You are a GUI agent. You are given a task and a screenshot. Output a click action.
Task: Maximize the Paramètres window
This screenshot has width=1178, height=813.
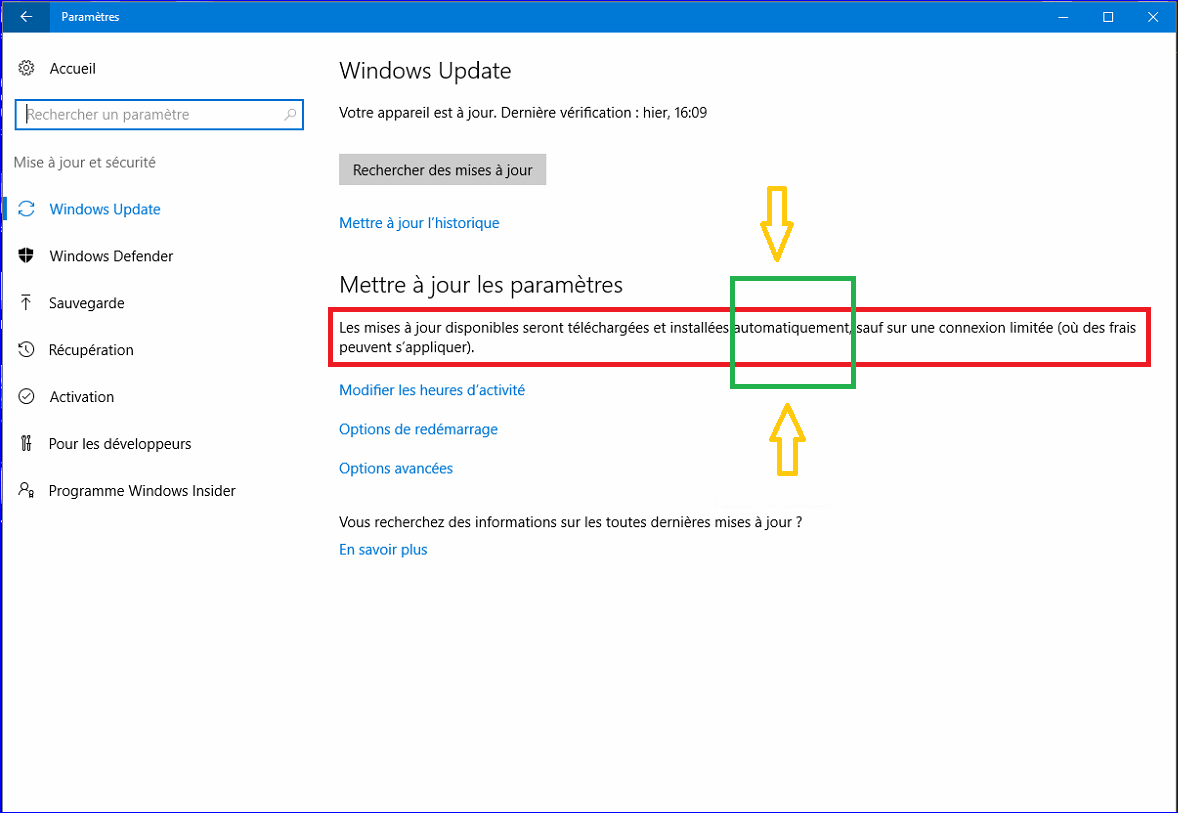(1108, 17)
